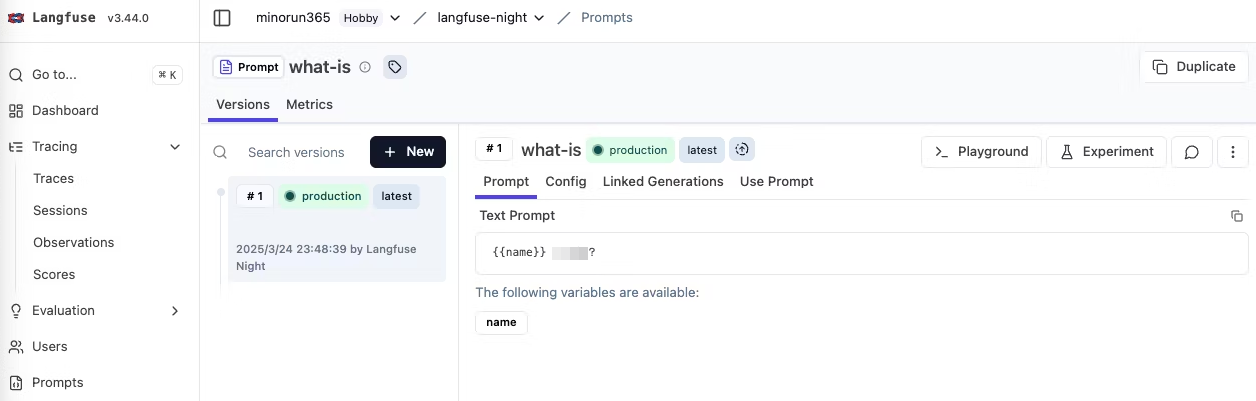This screenshot has width=1256, height=401.
Task: Expand the Evaluation section chevron
Action: pyautogui.click(x=175, y=310)
